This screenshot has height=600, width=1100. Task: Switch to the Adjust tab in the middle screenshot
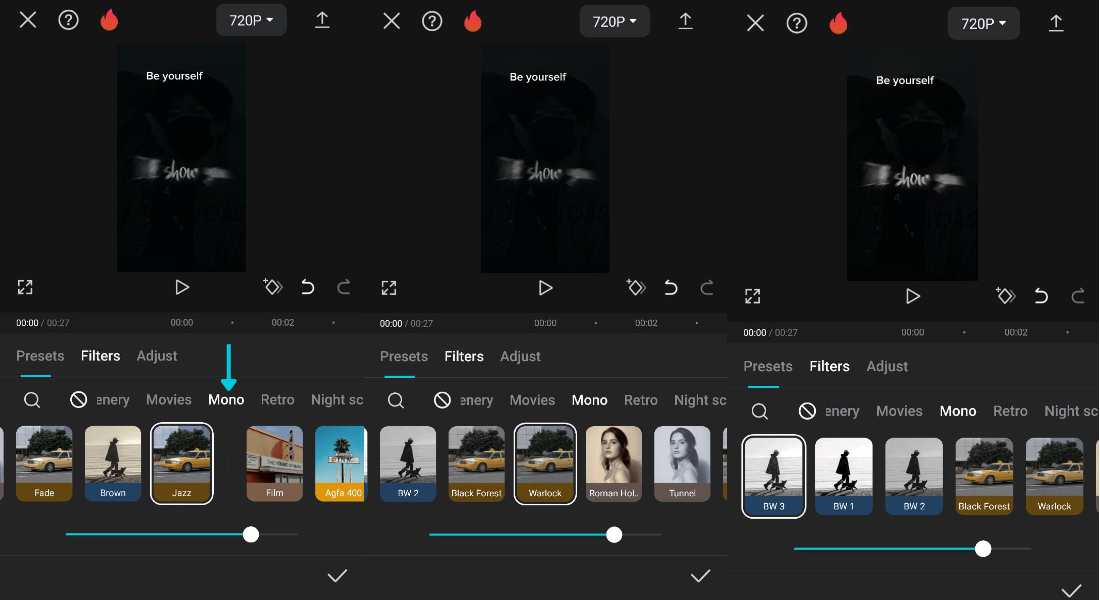(x=520, y=356)
